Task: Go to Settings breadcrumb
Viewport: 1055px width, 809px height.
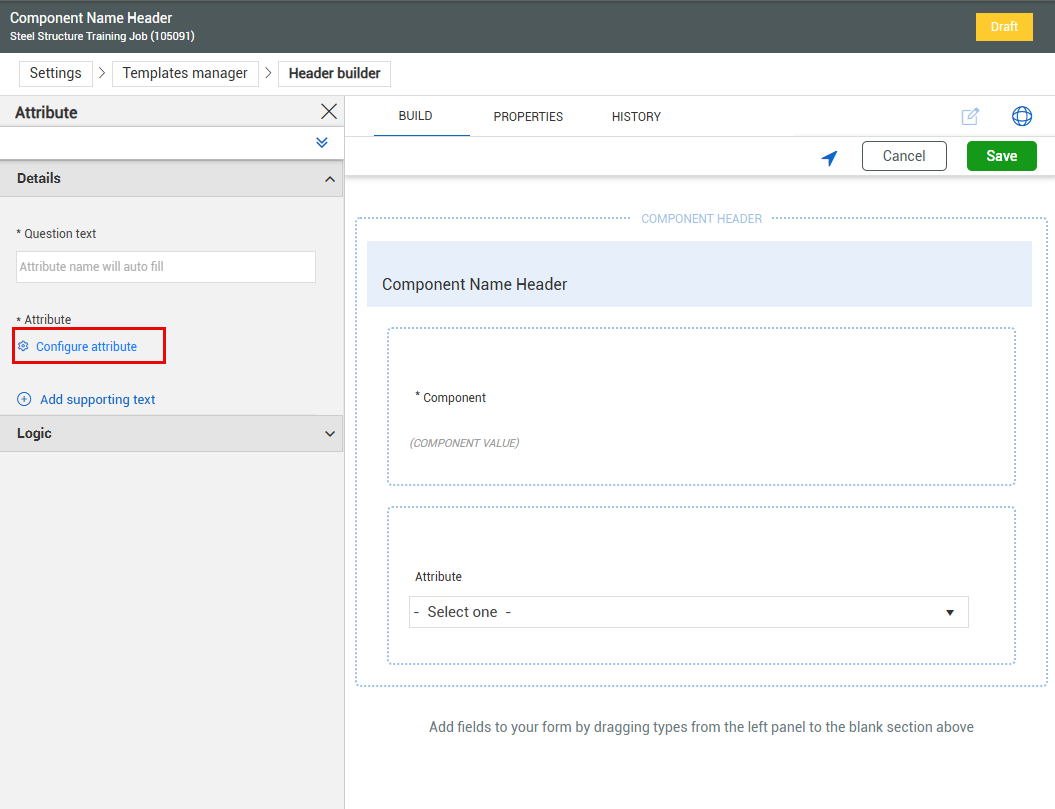Action: tap(56, 73)
